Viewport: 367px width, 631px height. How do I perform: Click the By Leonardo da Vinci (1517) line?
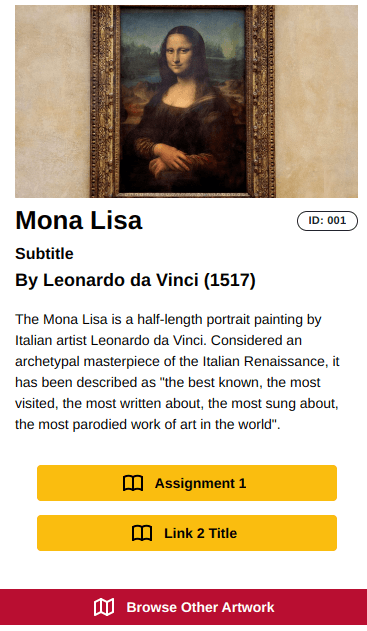pyautogui.click(x=135, y=280)
